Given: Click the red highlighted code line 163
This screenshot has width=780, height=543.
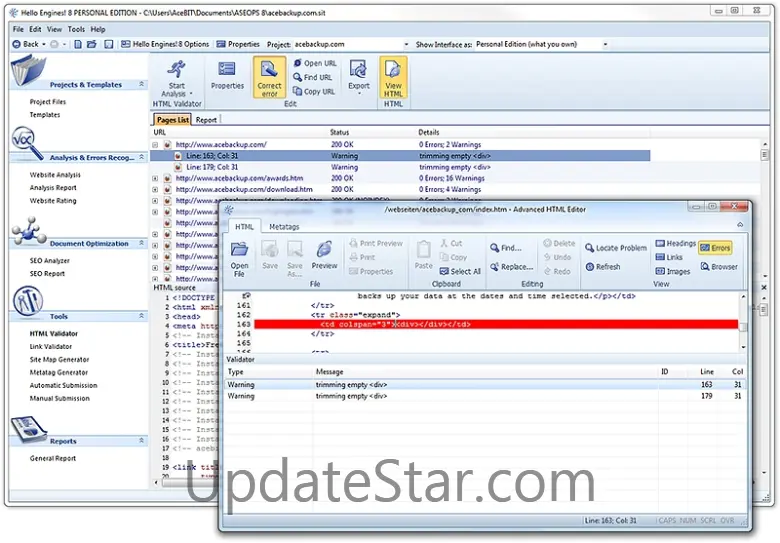Looking at the screenshot, I should coord(496,324).
